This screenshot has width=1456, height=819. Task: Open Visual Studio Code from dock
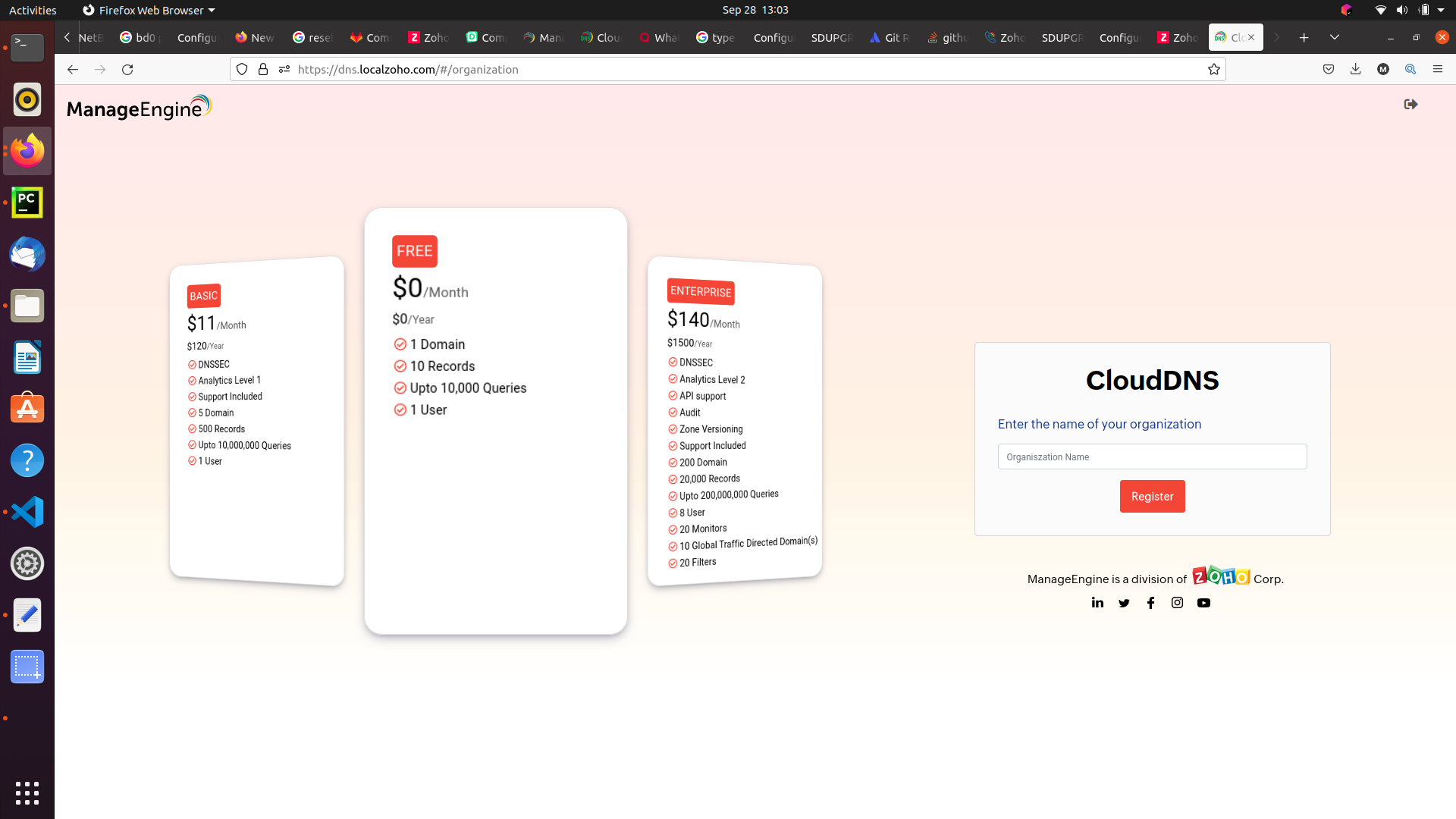click(x=27, y=512)
